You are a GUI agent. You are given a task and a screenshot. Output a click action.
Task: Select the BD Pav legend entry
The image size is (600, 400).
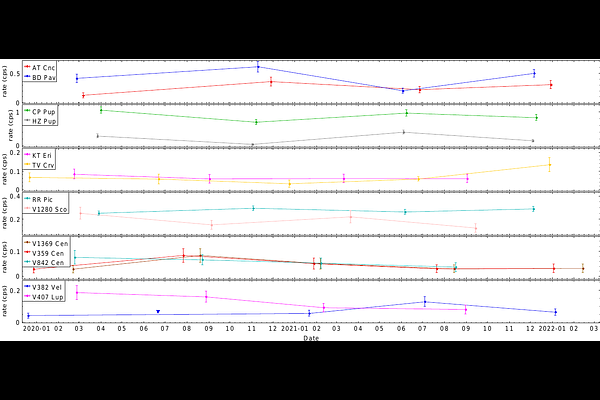point(40,77)
